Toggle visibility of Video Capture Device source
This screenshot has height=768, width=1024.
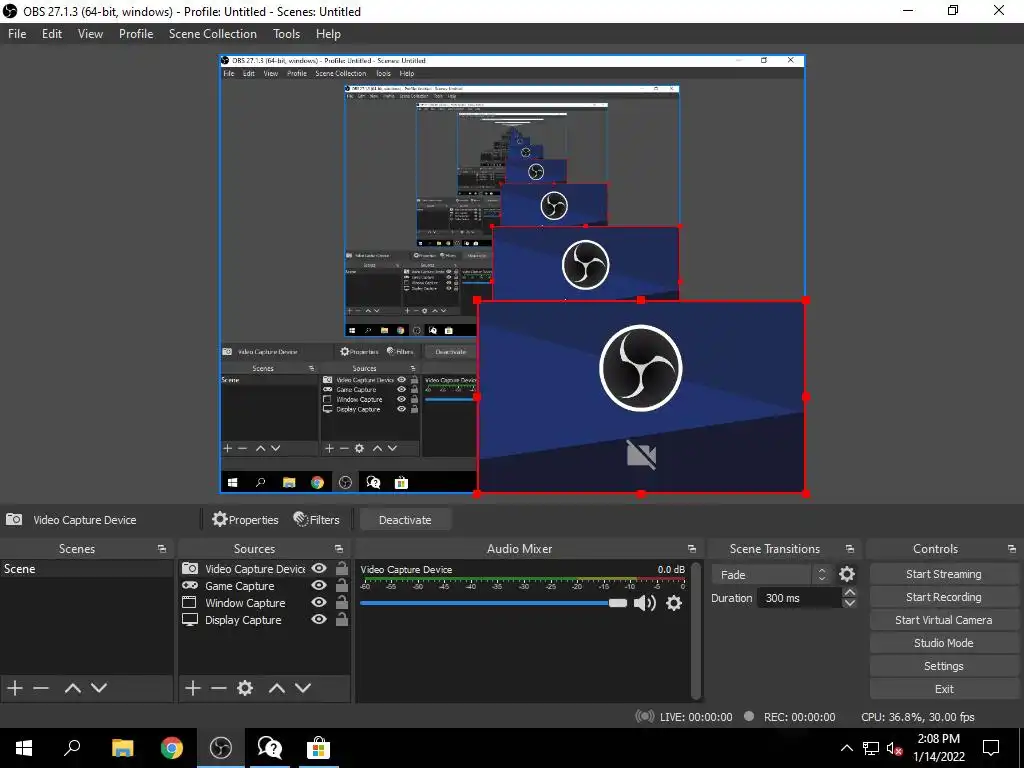pos(319,568)
